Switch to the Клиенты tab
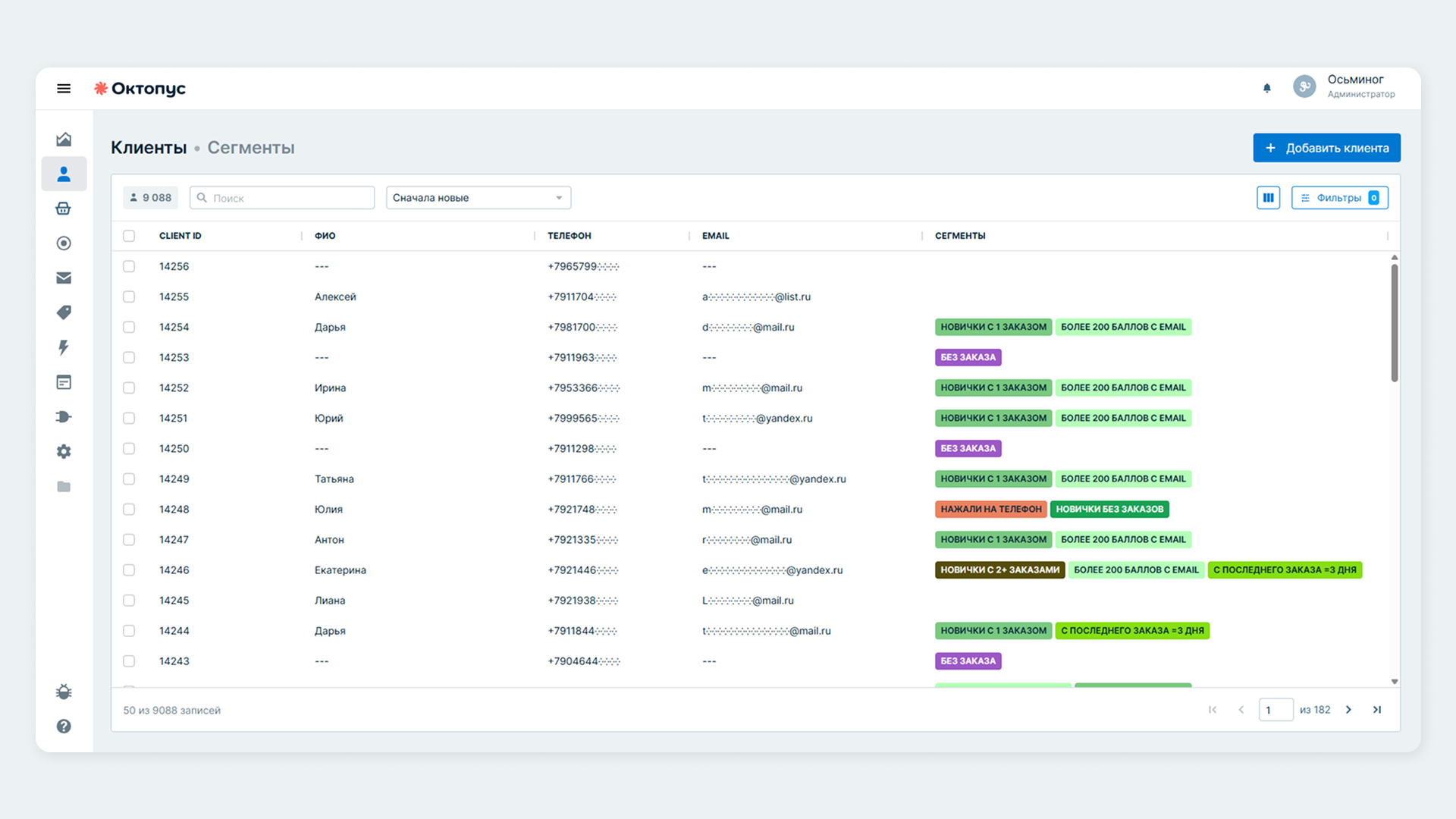This screenshot has width=1456, height=819. tap(149, 148)
